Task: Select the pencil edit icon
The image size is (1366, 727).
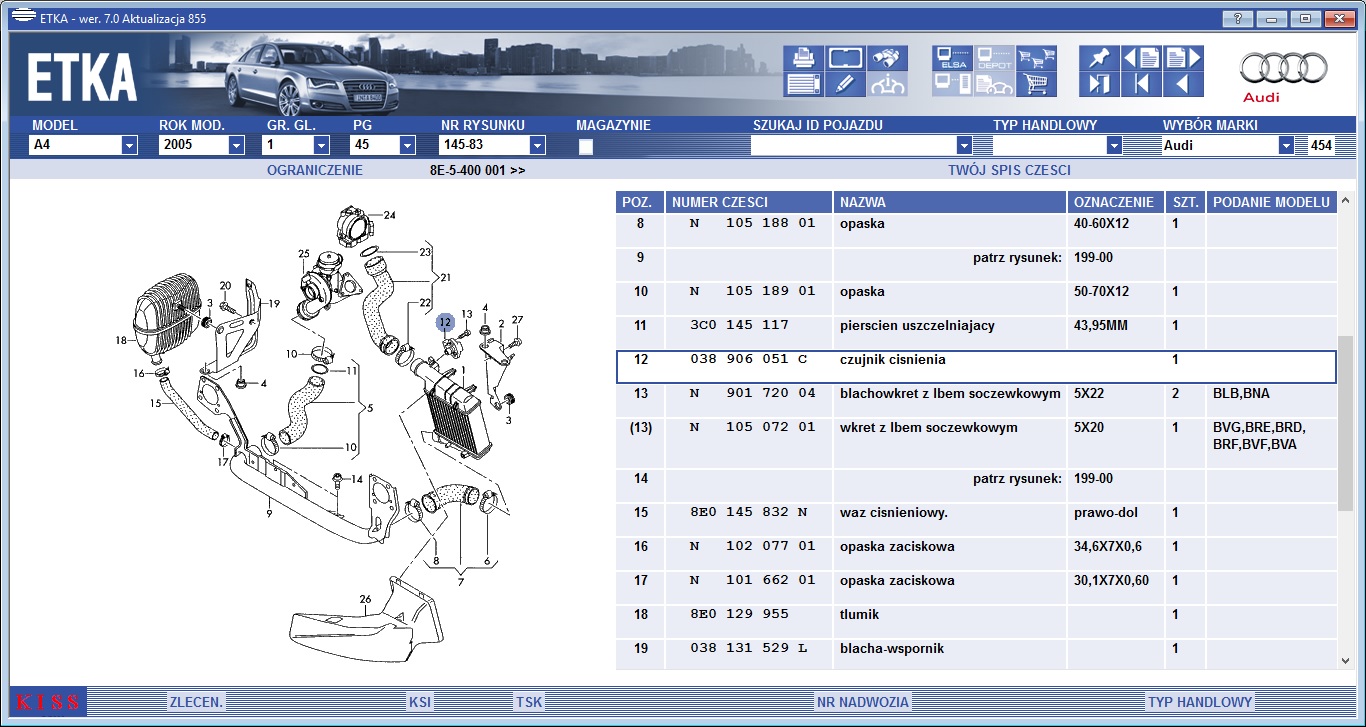Action: (846, 84)
